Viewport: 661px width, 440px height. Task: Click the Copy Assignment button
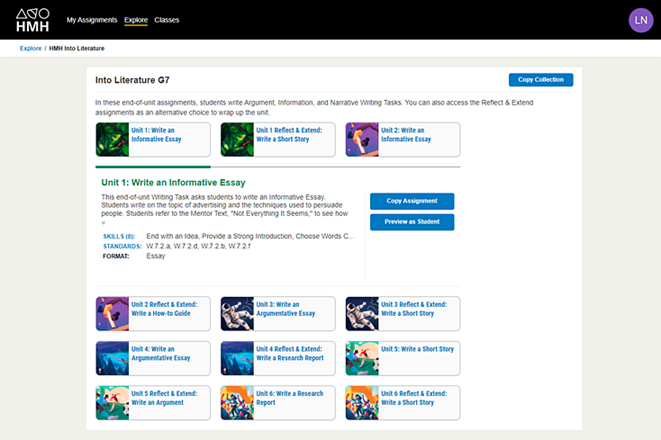coord(412,201)
